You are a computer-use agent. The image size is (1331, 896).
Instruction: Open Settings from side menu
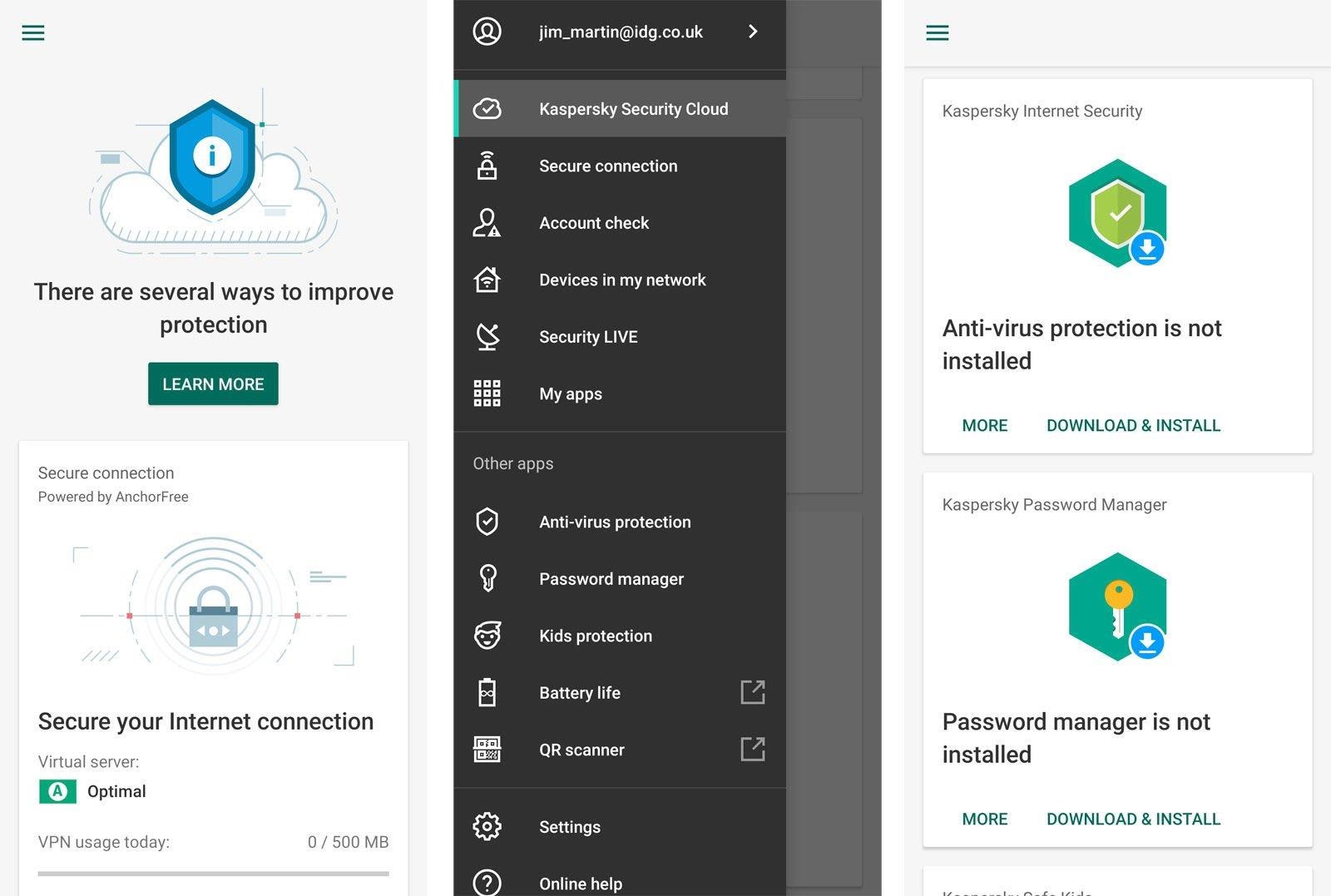coord(620,826)
